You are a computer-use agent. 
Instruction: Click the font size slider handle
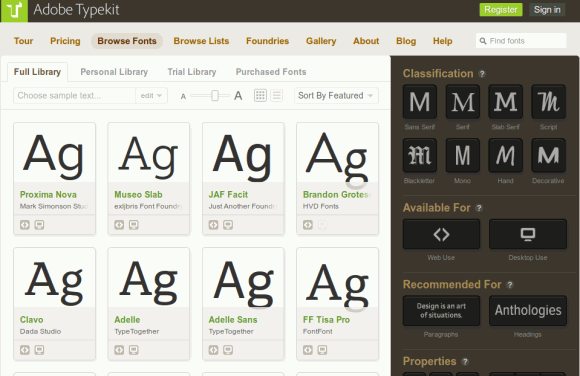point(215,95)
